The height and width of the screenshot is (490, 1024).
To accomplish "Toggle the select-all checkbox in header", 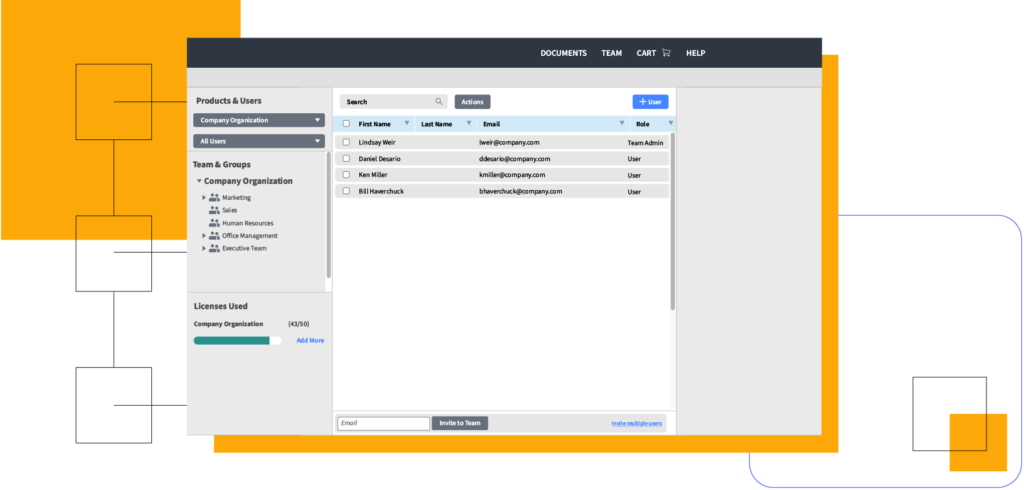I will (346, 124).
